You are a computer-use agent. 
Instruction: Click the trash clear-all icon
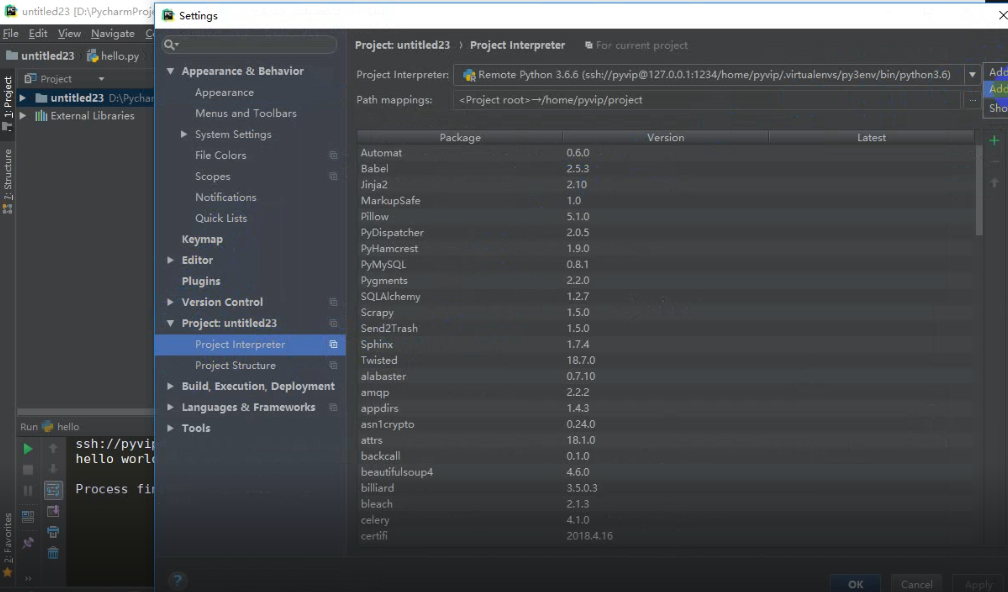click(x=53, y=553)
